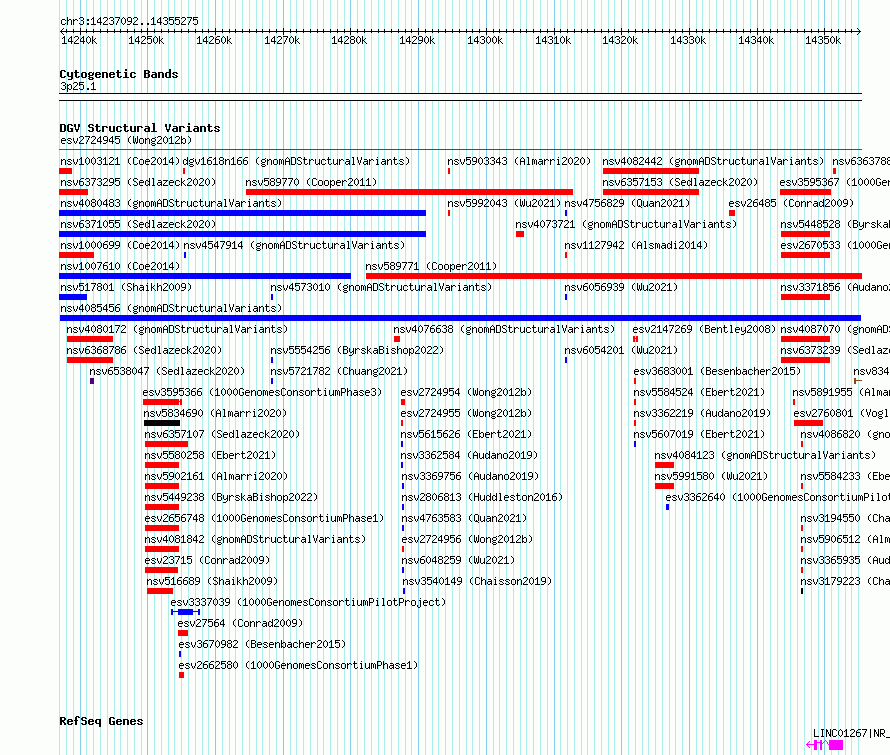
Task: Open nsv4082442 (gnomADStructuralVariants) entry
Action: [713, 161]
